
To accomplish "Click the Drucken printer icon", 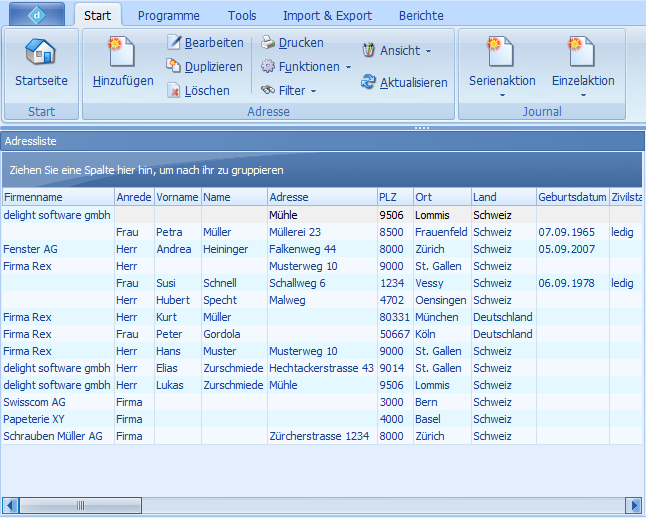I will pyautogui.click(x=268, y=43).
